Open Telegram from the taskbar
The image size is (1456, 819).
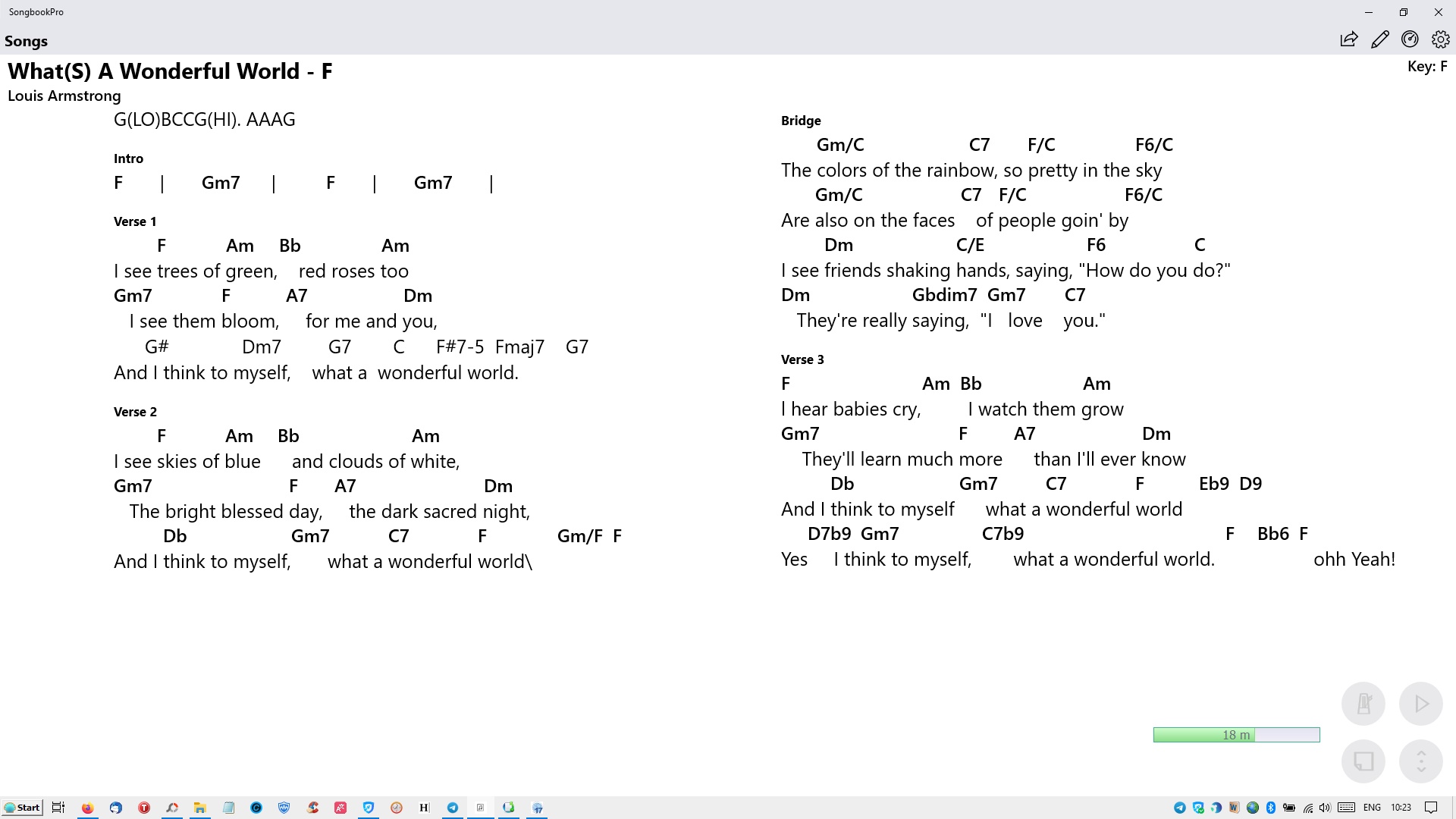pos(453,808)
